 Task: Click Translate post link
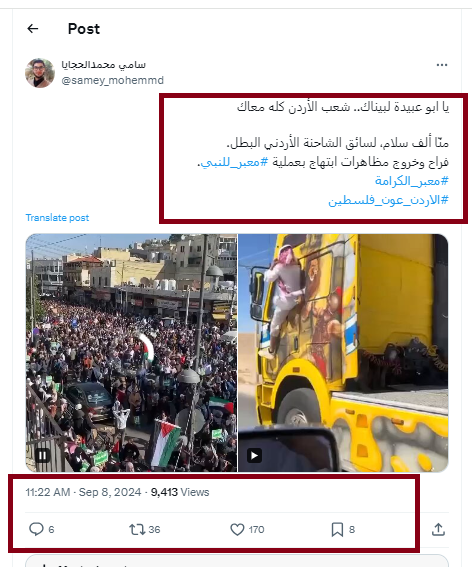pyautogui.click(x=57, y=218)
